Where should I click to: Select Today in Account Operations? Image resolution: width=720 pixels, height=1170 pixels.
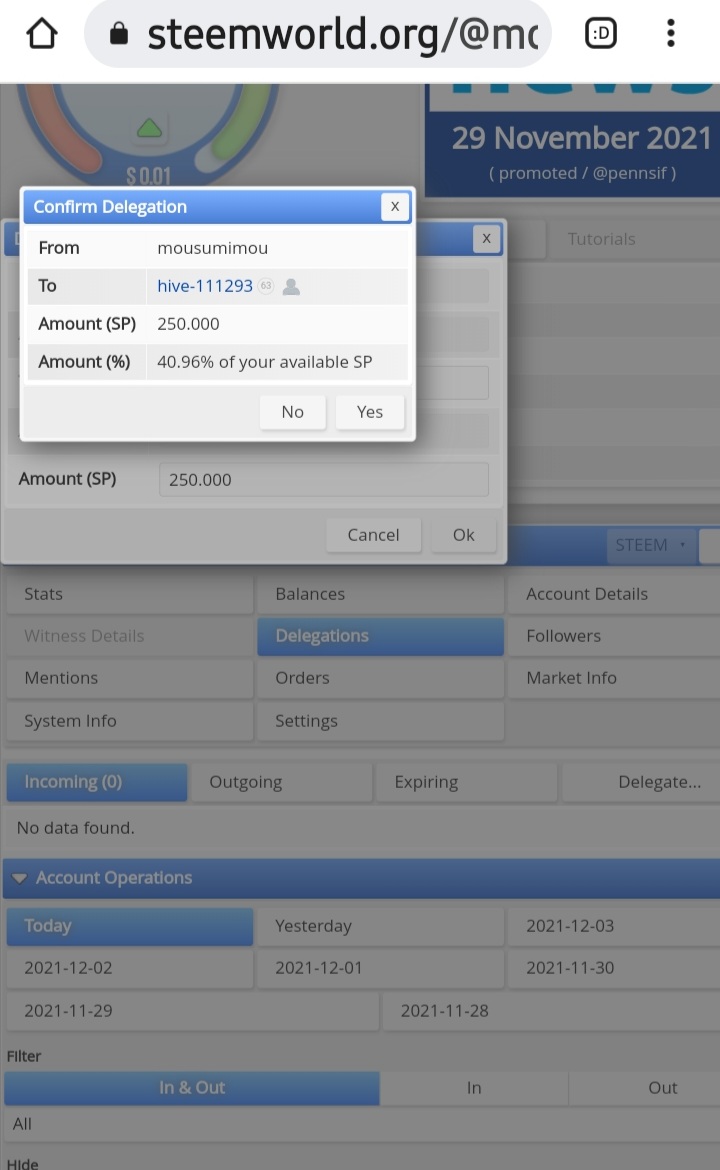coord(130,926)
